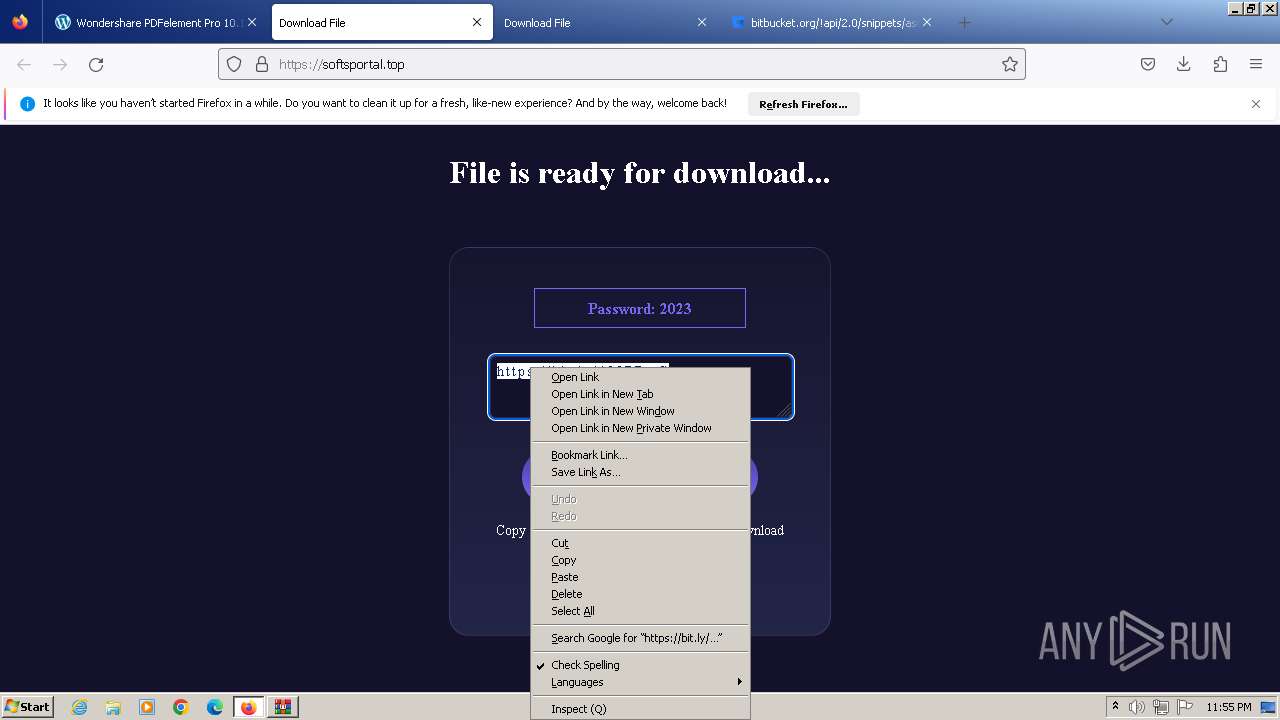Viewport: 1280px width, 720px height.
Task: Click the Password: 2023 box
Action: pos(640,308)
